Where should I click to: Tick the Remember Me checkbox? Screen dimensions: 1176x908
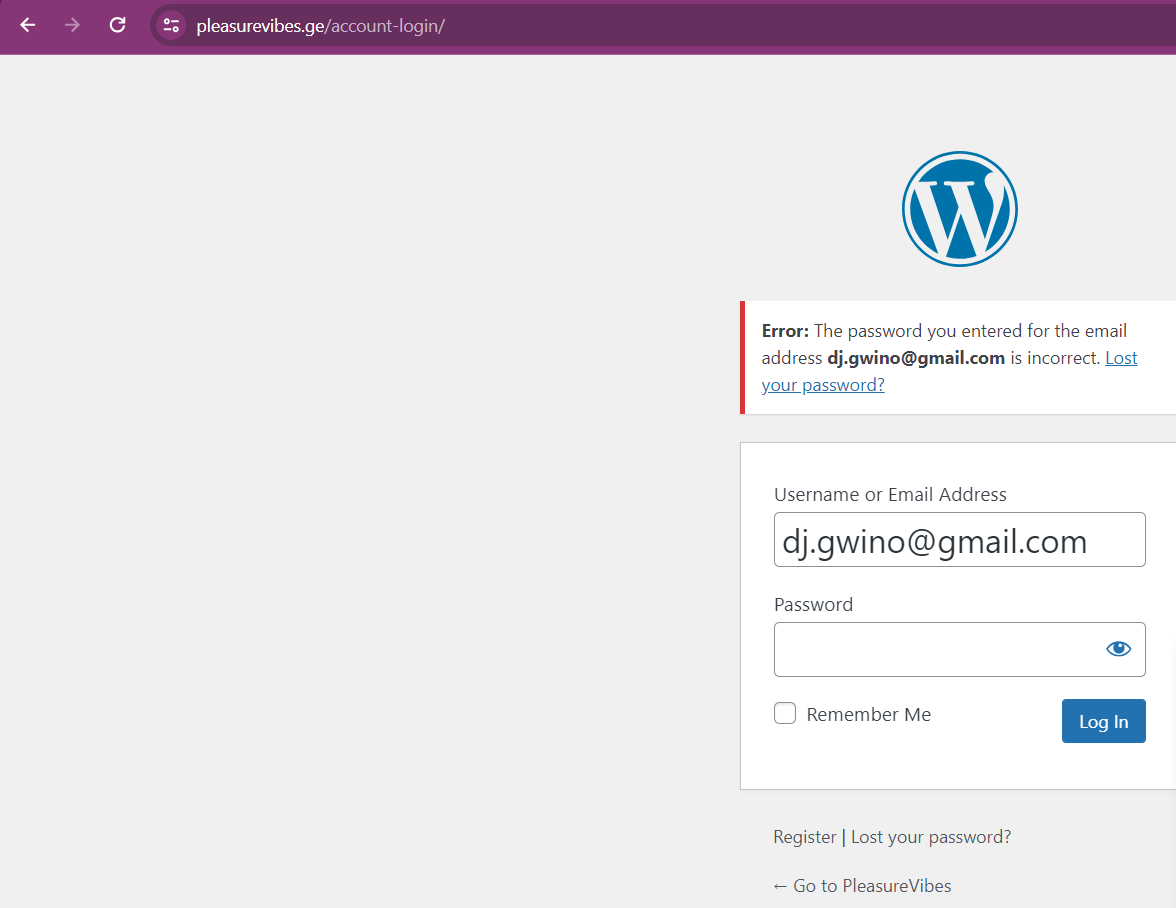(785, 713)
